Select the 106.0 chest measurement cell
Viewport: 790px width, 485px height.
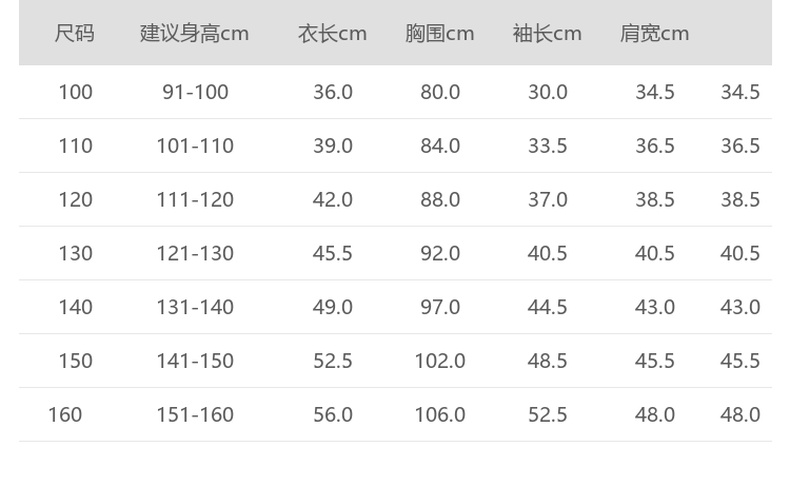440,414
